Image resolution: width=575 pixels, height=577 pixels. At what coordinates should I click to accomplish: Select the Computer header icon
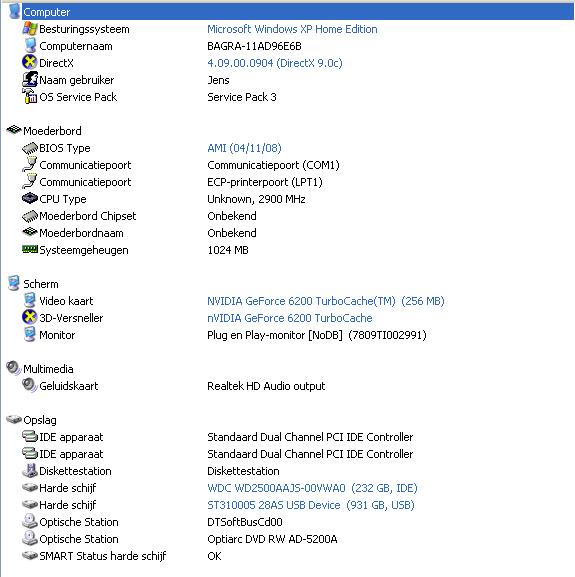(x=14, y=11)
